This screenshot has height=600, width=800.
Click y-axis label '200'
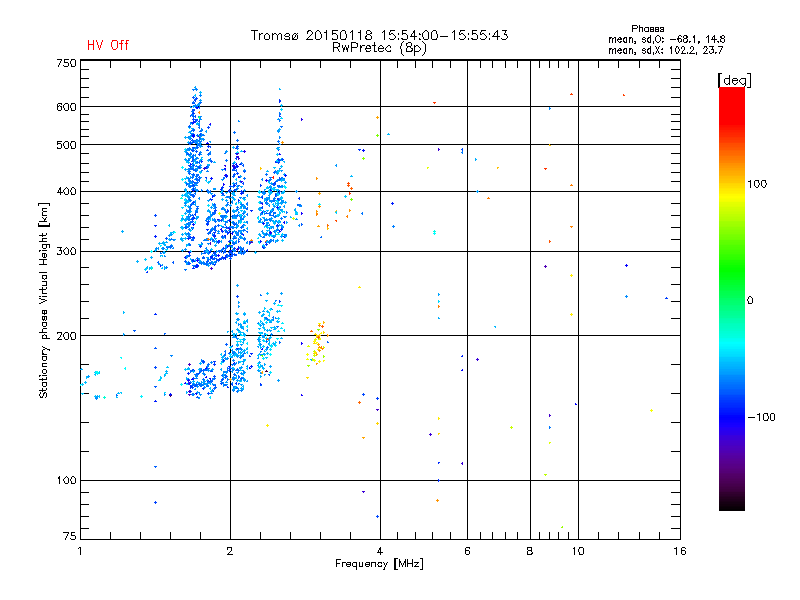pyautogui.click(x=66, y=336)
